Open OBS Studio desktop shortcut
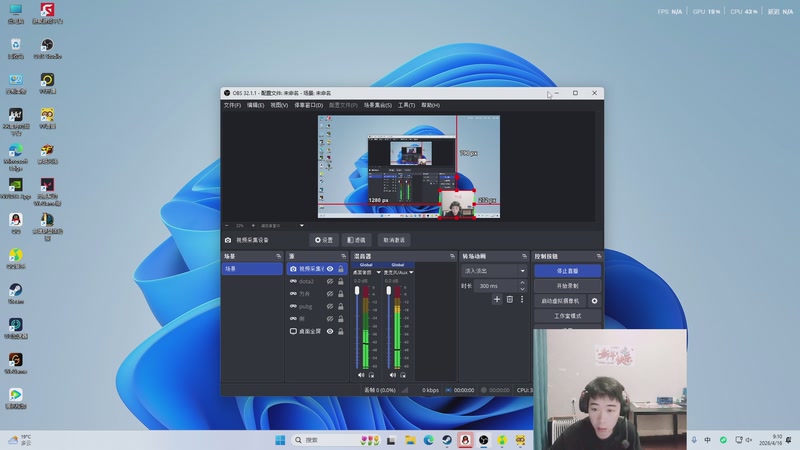 click(x=47, y=49)
